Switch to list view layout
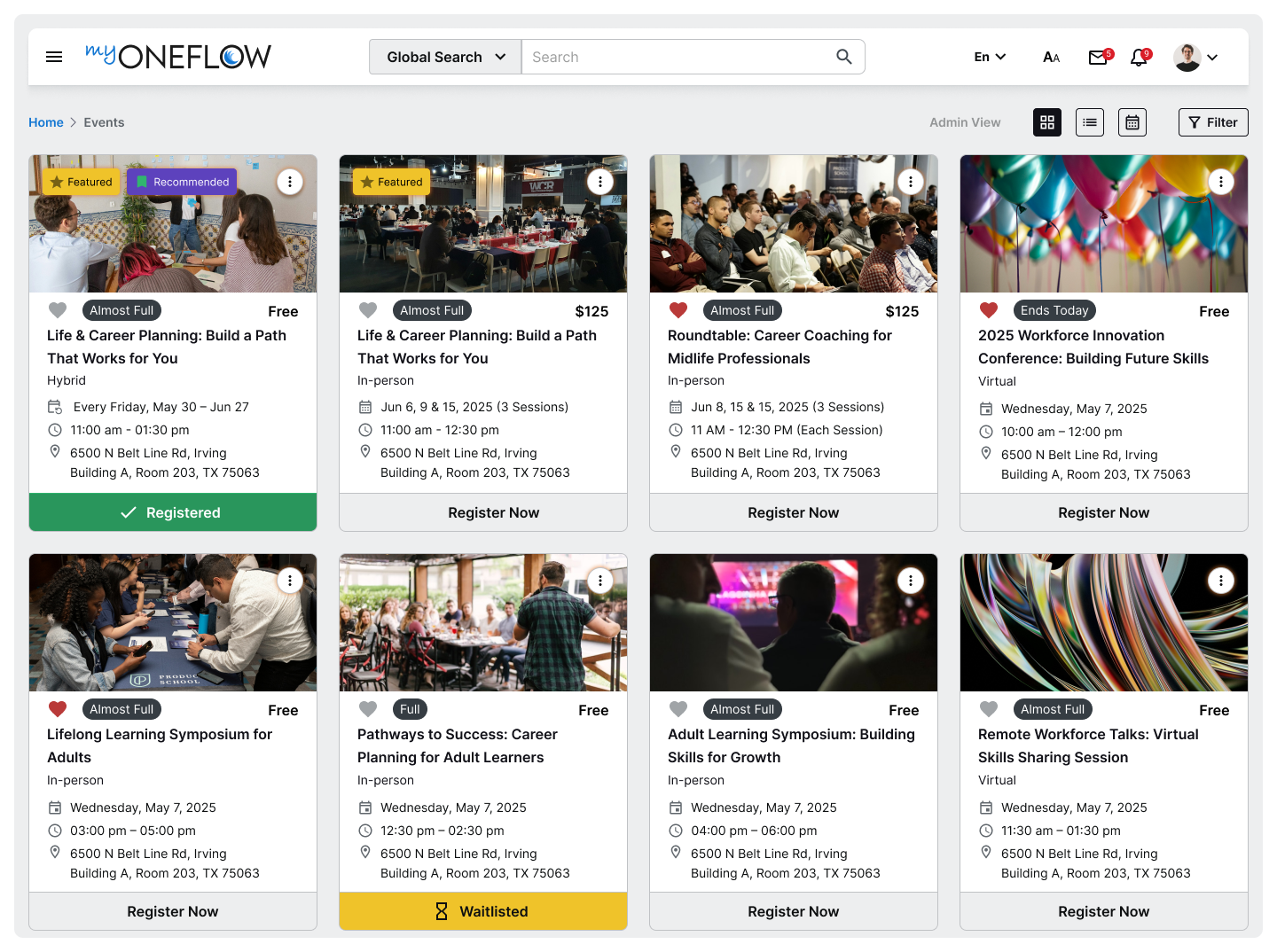 1090,122
